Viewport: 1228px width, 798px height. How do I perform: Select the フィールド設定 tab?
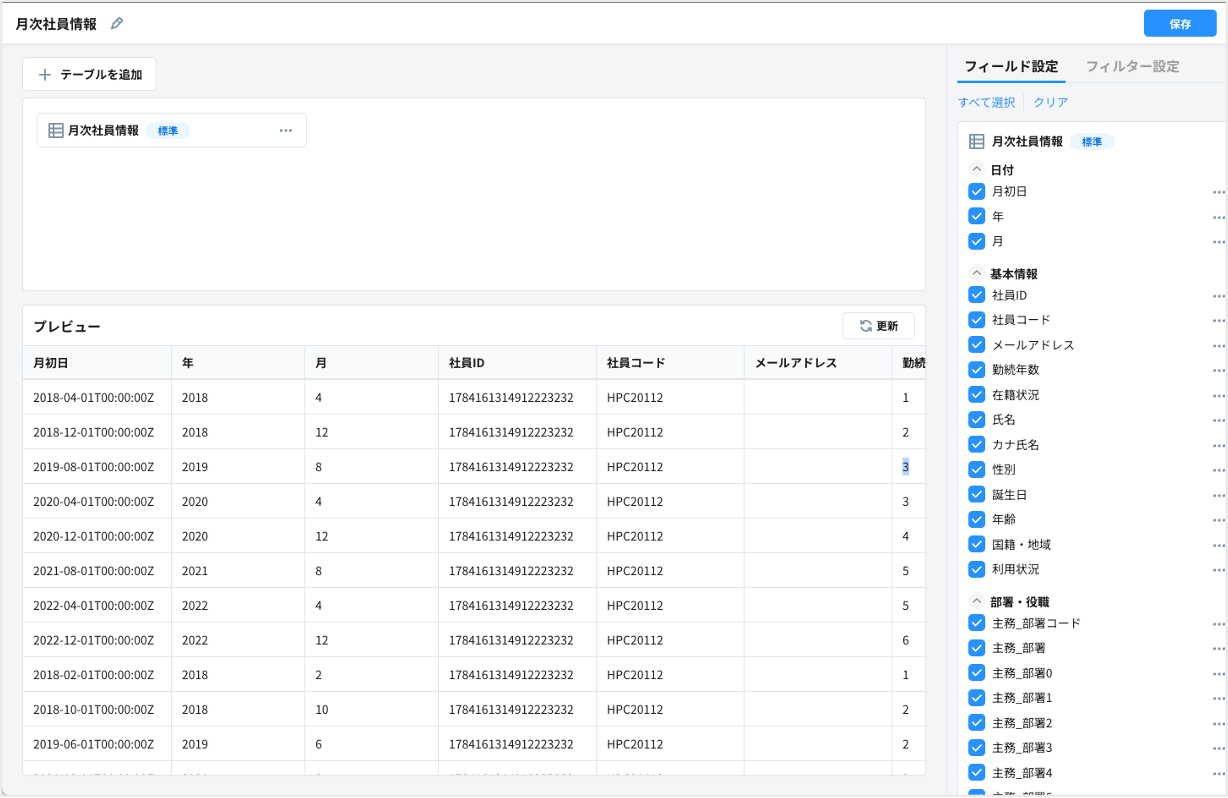click(1010, 67)
